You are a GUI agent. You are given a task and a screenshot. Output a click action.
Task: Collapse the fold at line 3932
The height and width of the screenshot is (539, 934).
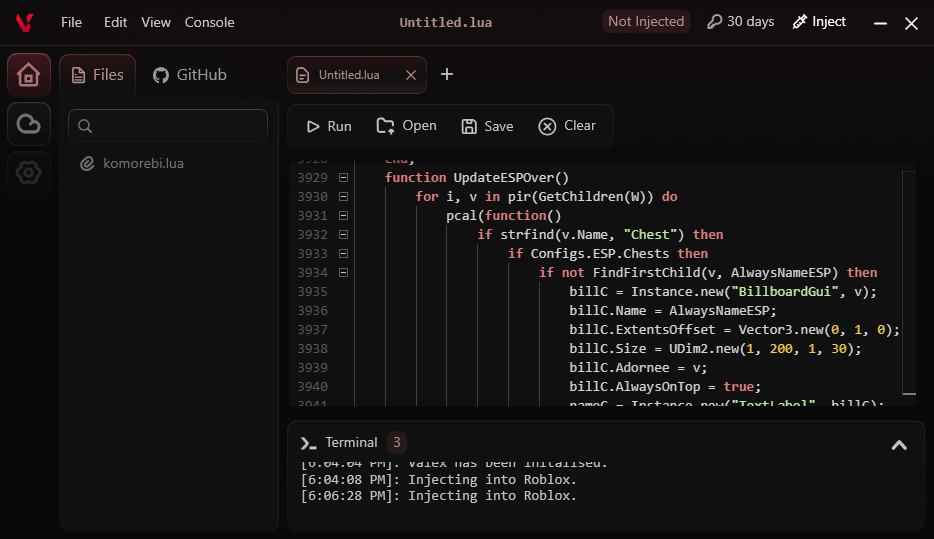point(343,235)
